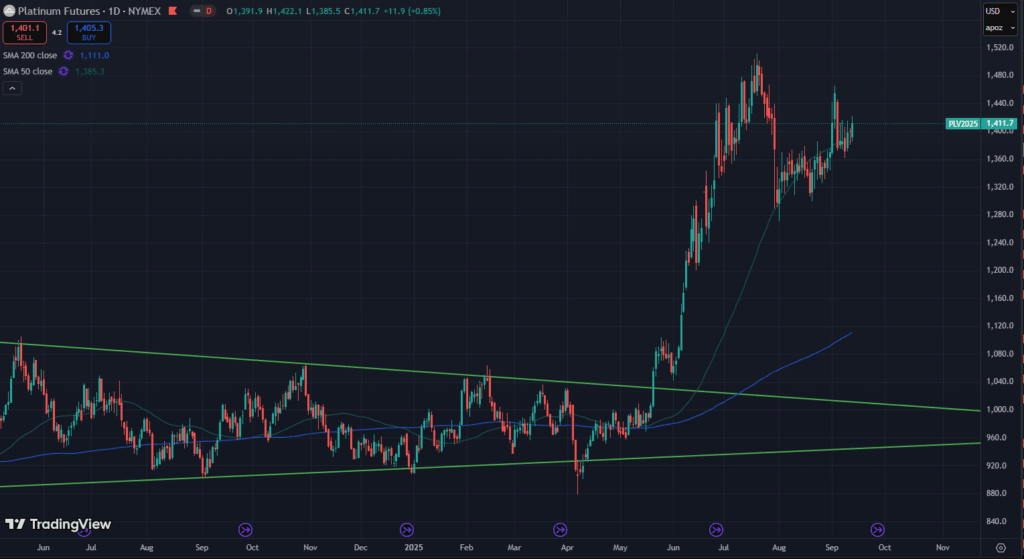
Task: Collapse the indicator legend with chevron
Action: 11,88
